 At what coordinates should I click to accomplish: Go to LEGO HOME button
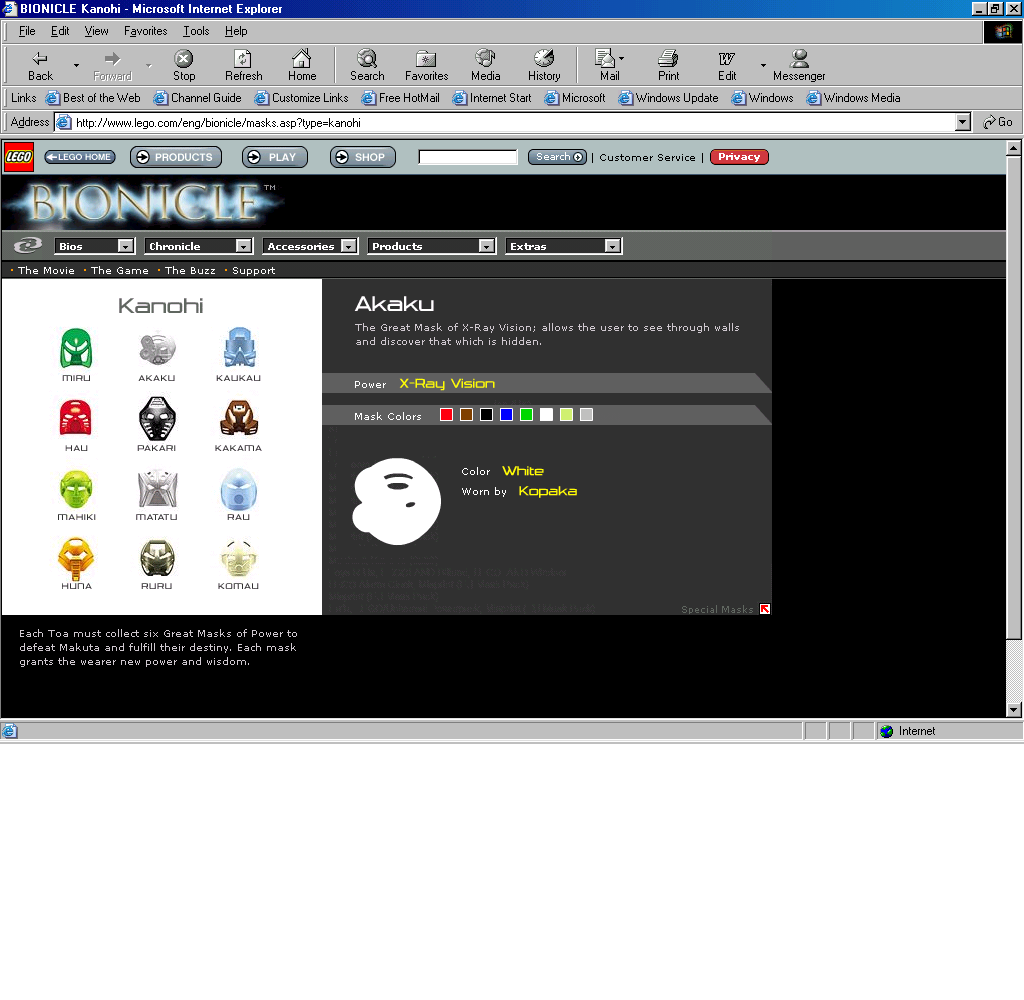pos(80,157)
